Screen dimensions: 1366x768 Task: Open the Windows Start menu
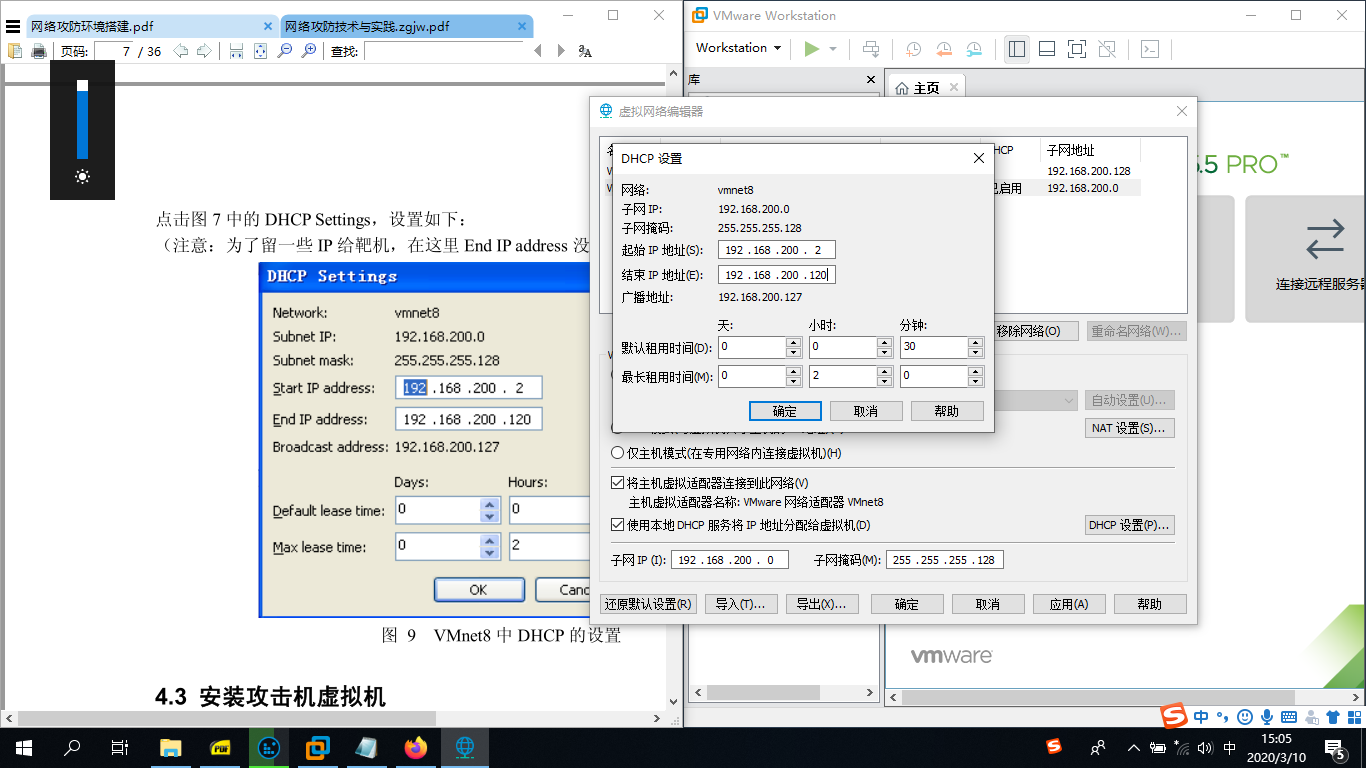tap(24, 747)
